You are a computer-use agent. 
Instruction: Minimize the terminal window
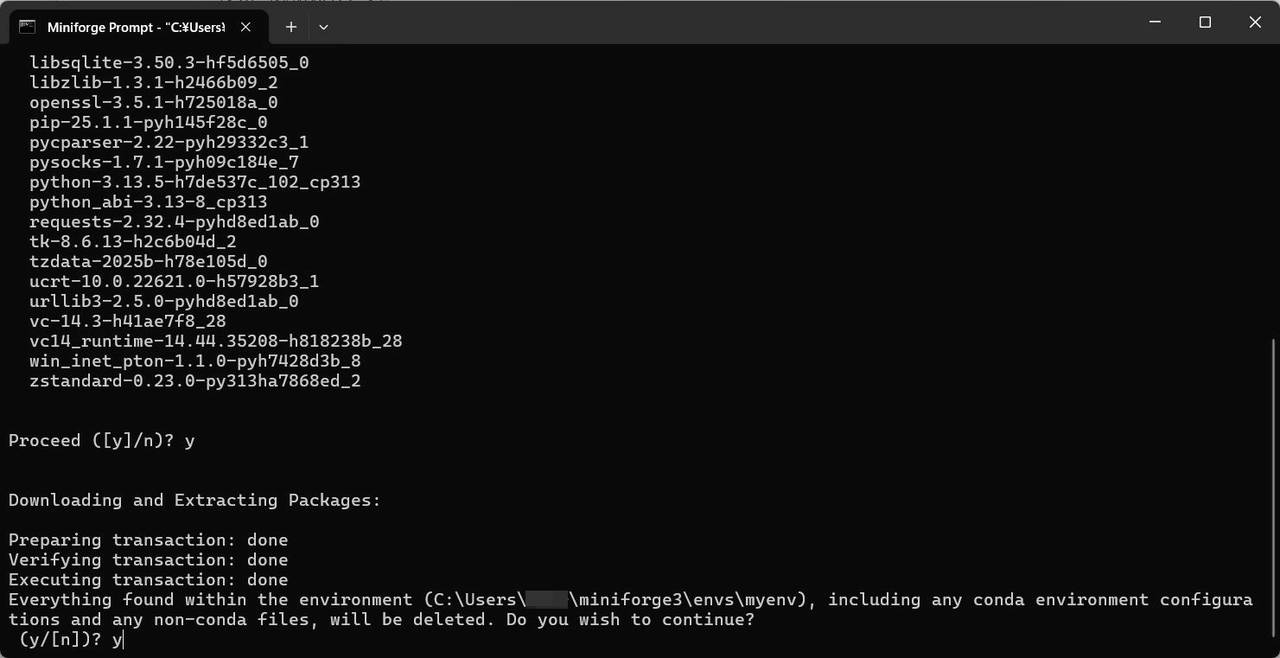[x=1155, y=22]
